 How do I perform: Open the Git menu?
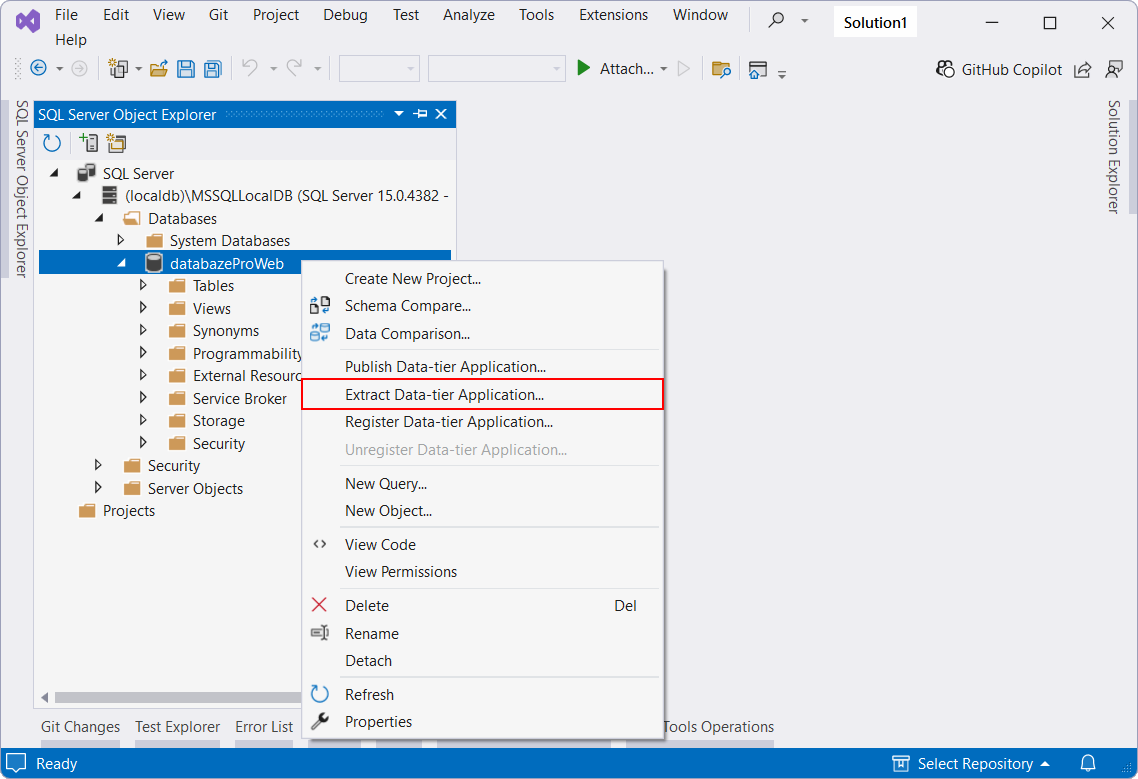pyautogui.click(x=218, y=15)
